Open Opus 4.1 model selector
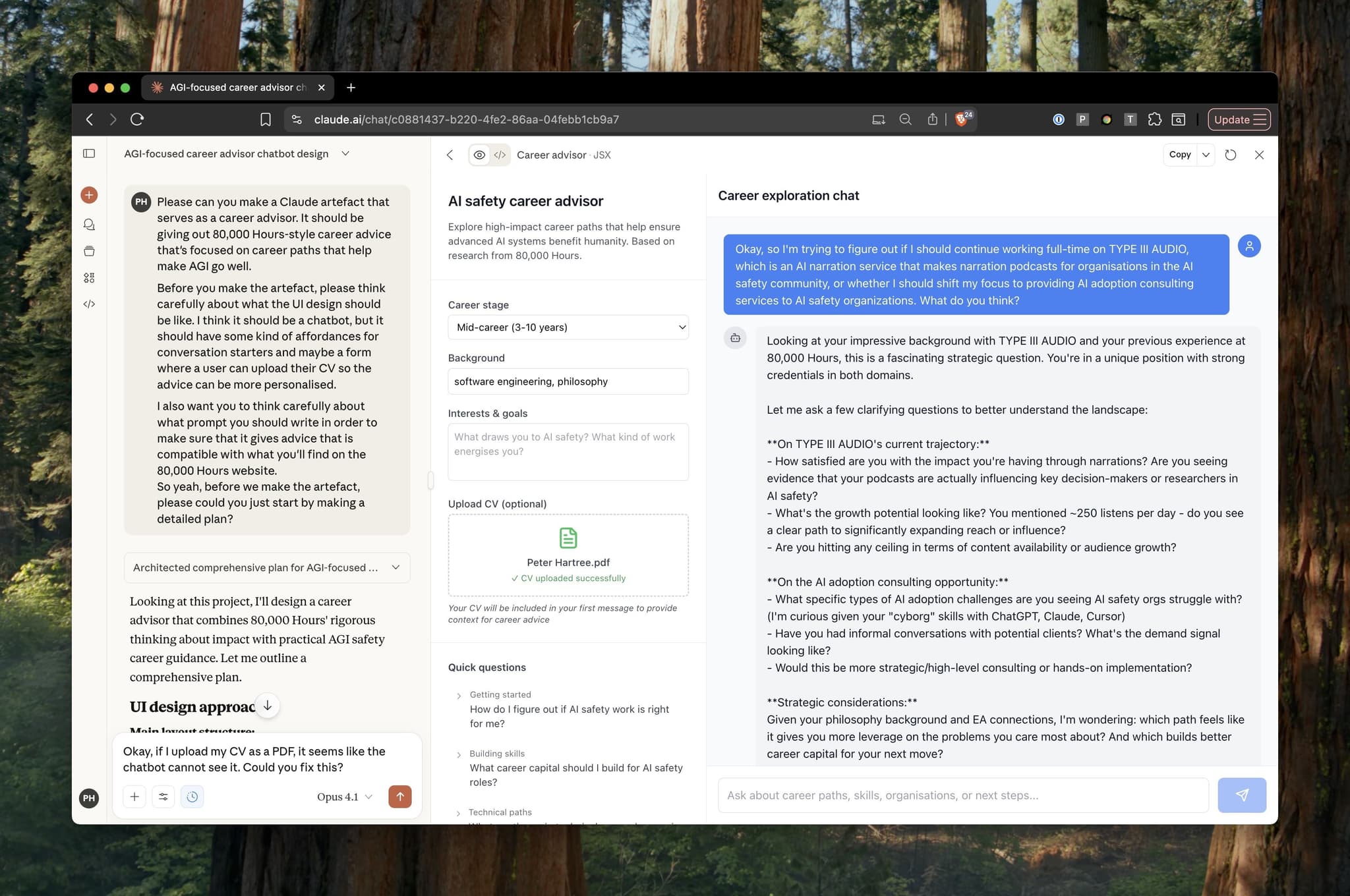1350x896 pixels. click(x=344, y=797)
